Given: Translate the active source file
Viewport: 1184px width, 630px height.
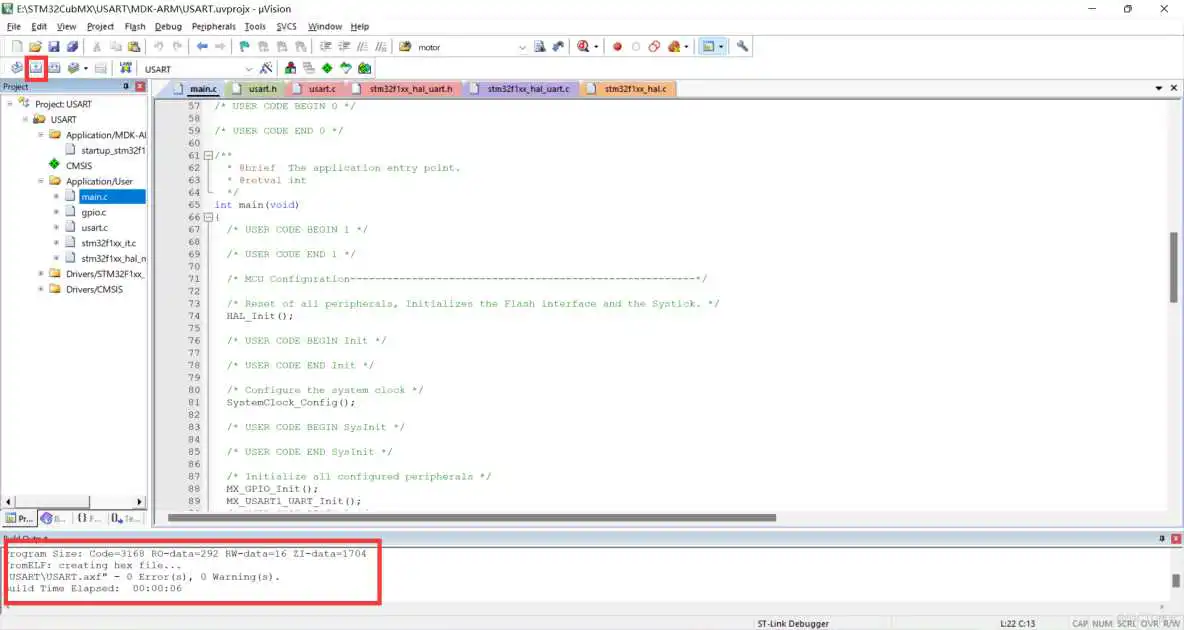Looking at the screenshot, I should pyautogui.click(x=16, y=68).
